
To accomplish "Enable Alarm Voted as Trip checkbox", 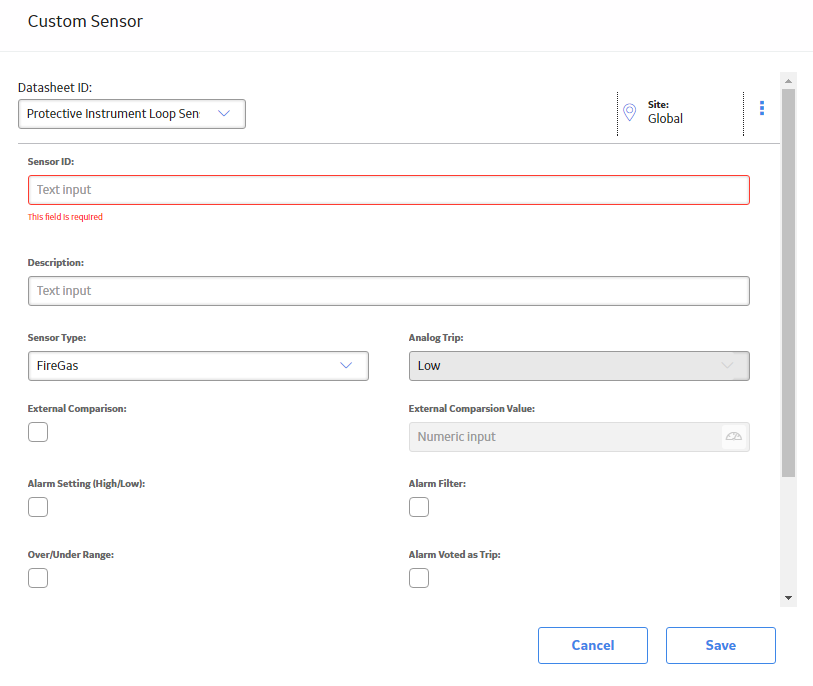I will pos(419,578).
